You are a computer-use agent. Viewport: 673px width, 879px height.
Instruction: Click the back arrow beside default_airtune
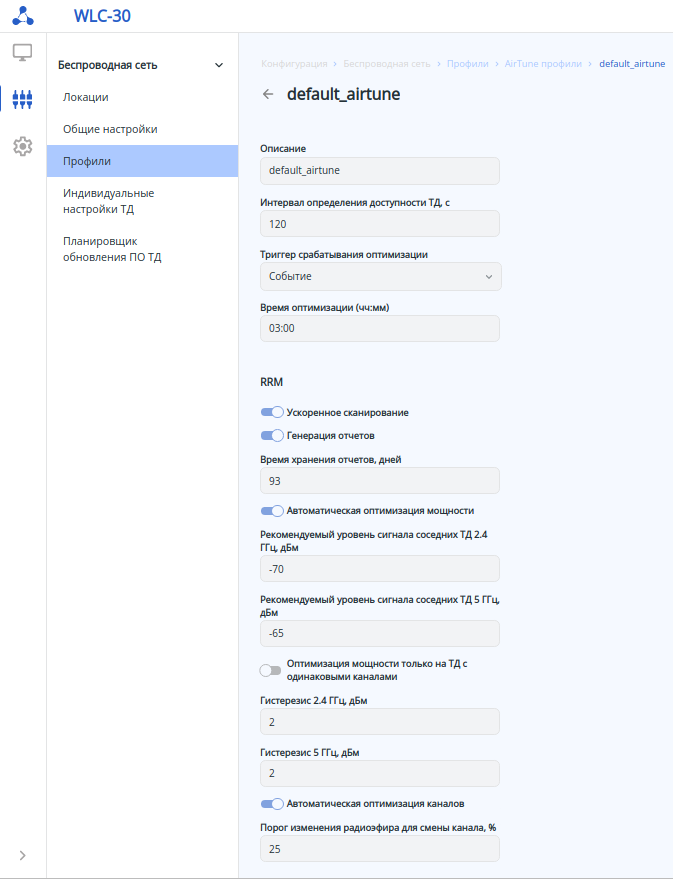coord(267,95)
